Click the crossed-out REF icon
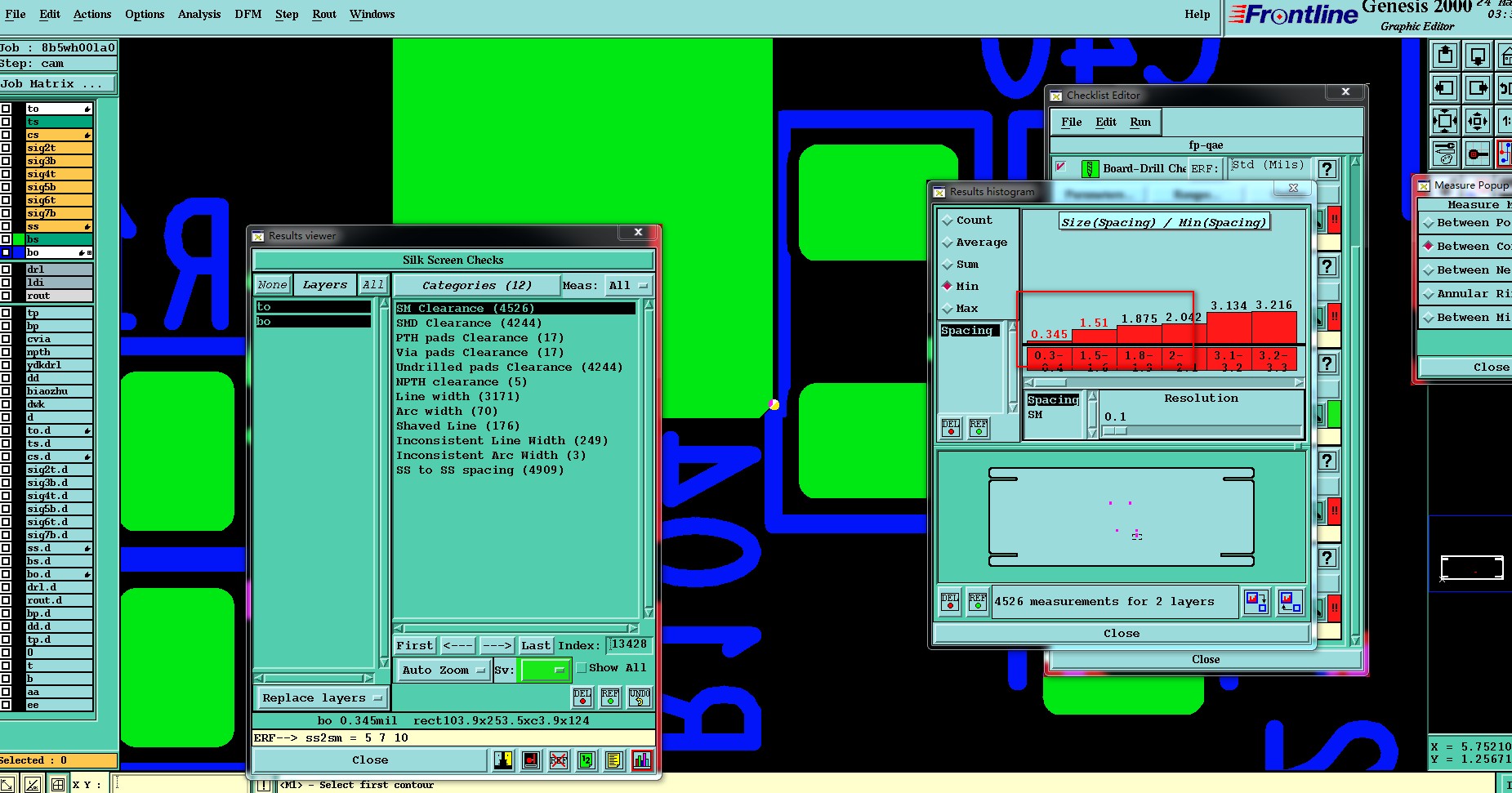This screenshot has width=1512, height=793. point(559,760)
